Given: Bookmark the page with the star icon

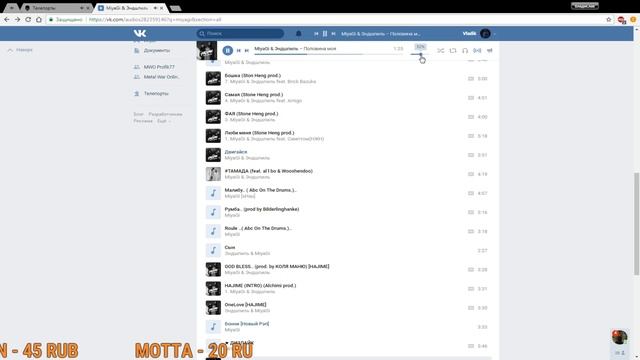Looking at the screenshot, I should click(x=609, y=19).
